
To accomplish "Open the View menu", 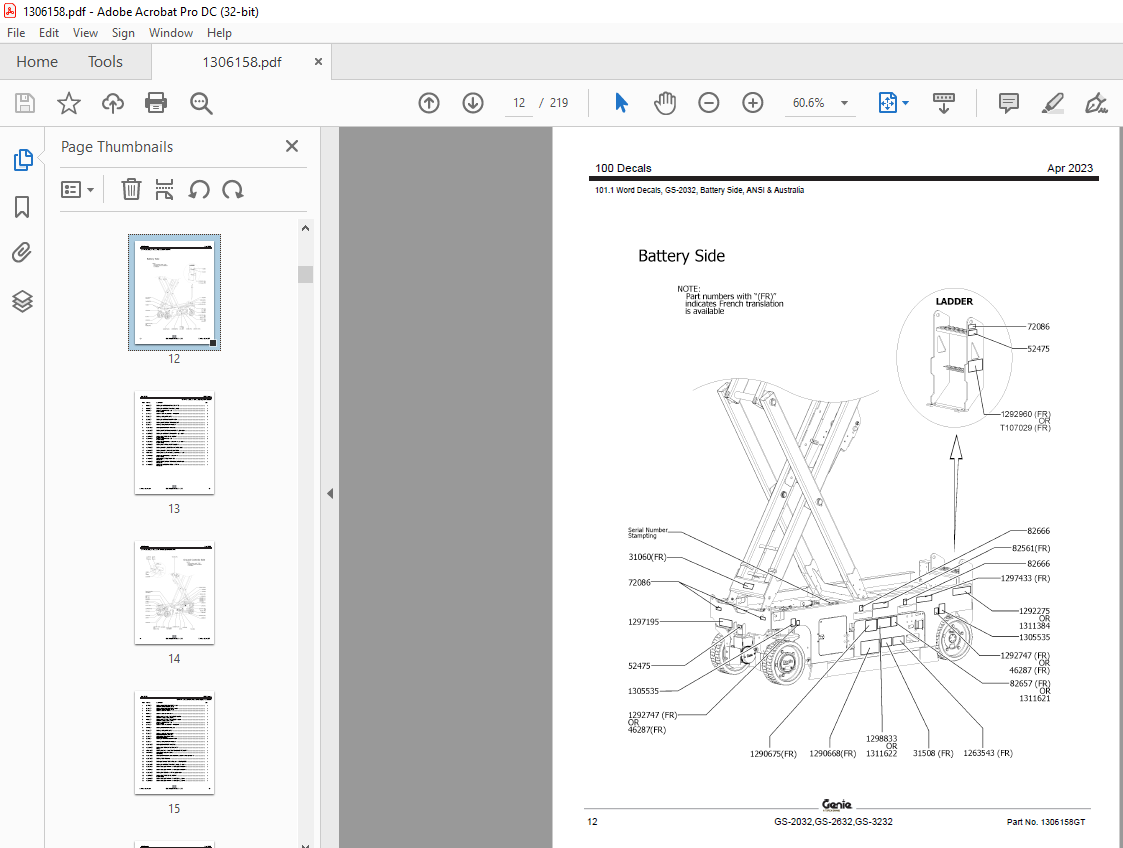I will (x=85, y=33).
